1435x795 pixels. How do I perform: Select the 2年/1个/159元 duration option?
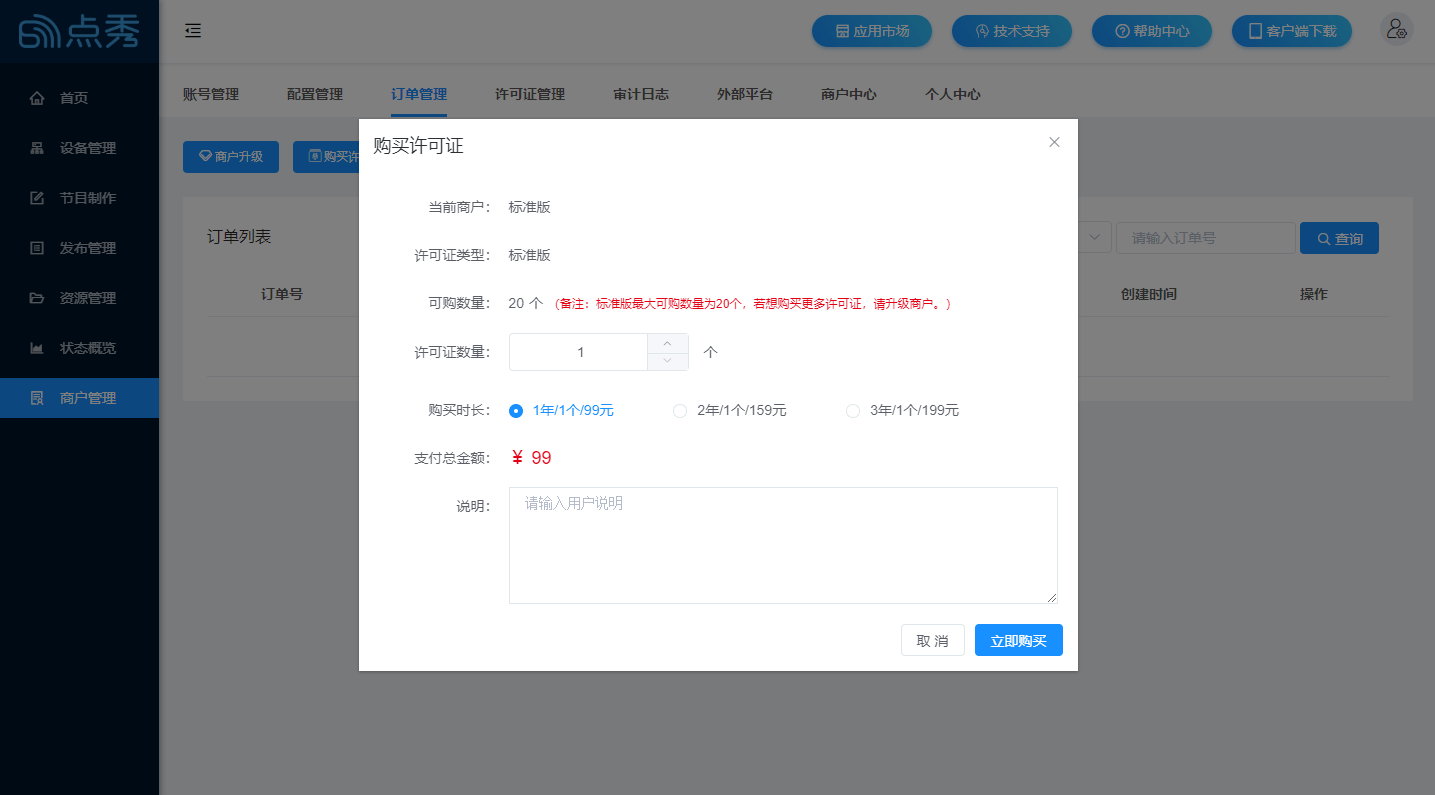pos(730,410)
